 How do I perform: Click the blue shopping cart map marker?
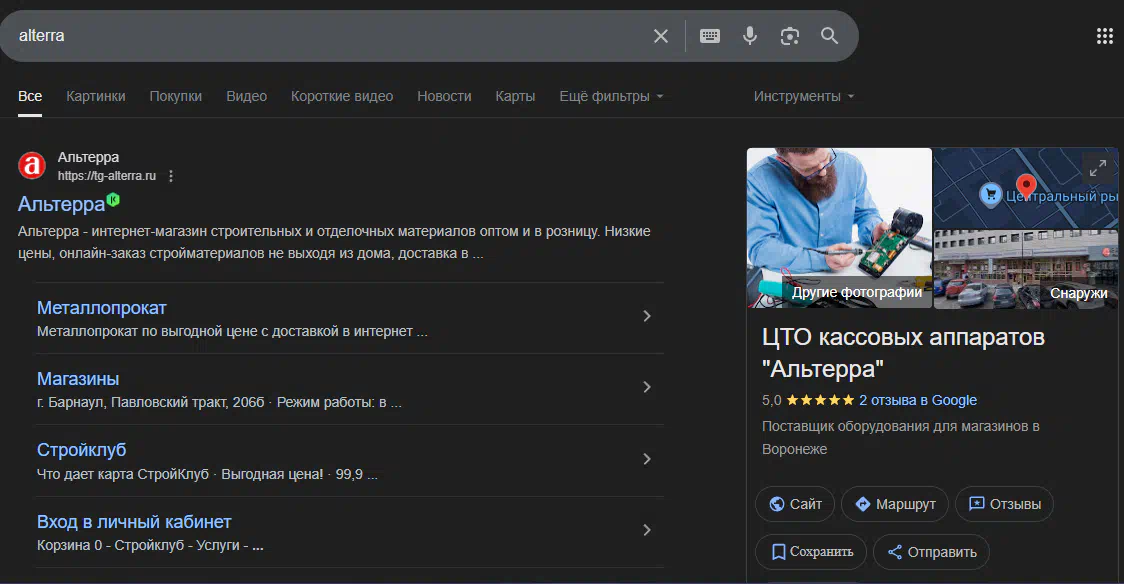991,194
